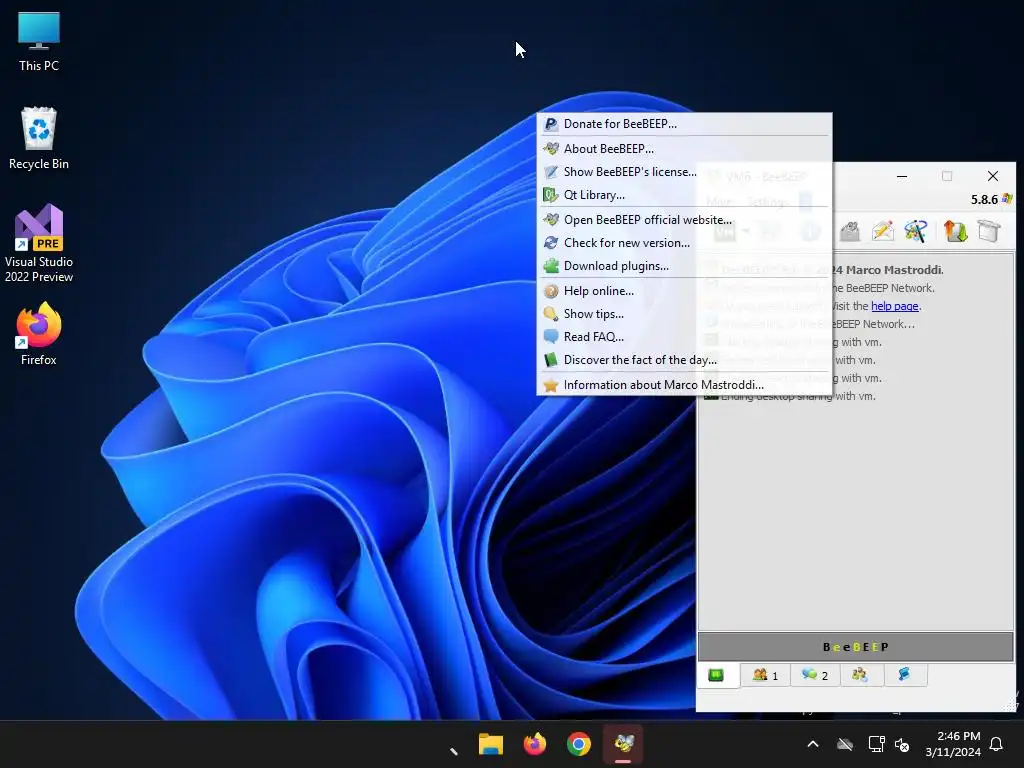The height and width of the screenshot is (768, 1024).
Task: Open File Explorer from the taskbar
Action: (490, 743)
